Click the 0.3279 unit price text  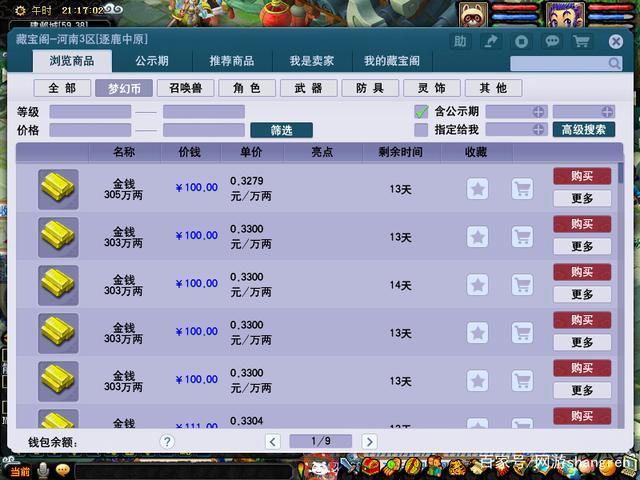(247, 181)
